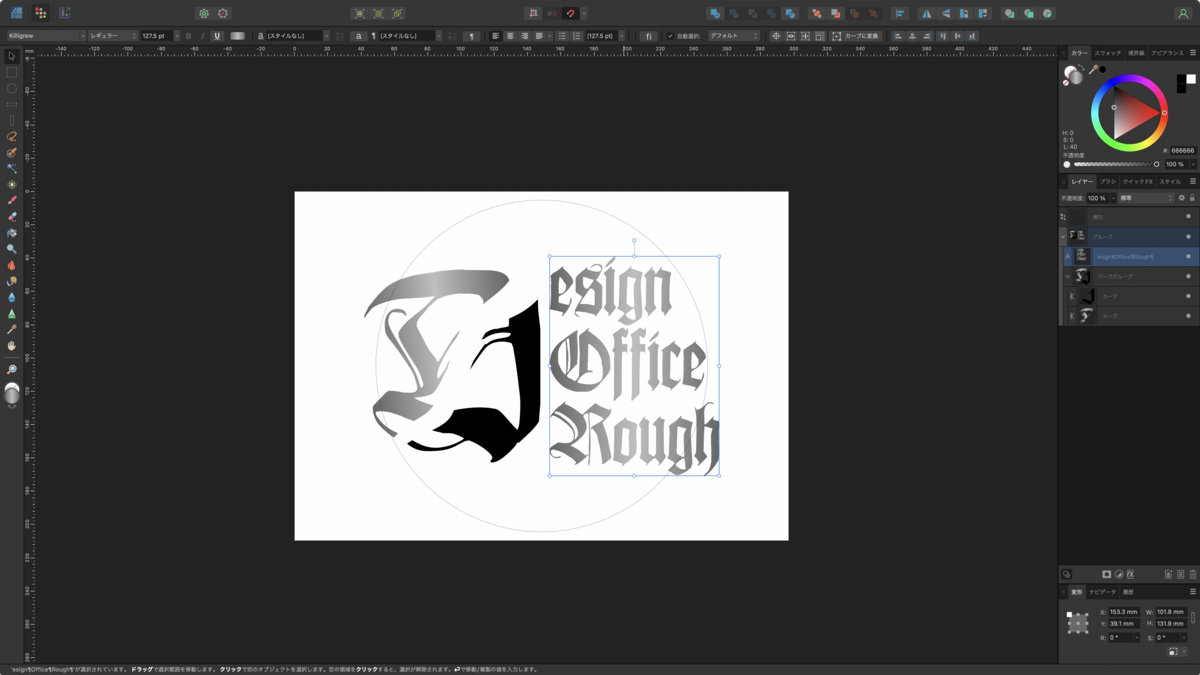The width and height of the screenshot is (1200, 675).
Task: Switch to the Pixel persona icon
Action: [x=41, y=13]
